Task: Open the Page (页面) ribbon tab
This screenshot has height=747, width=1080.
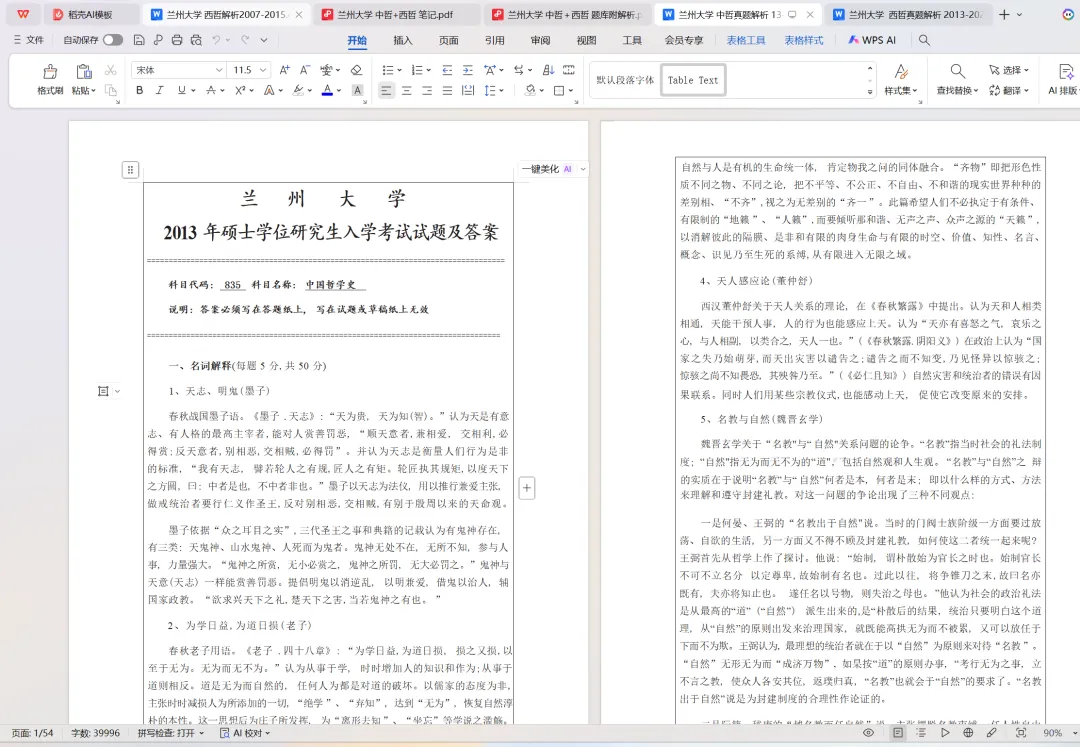Action: [x=448, y=41]
